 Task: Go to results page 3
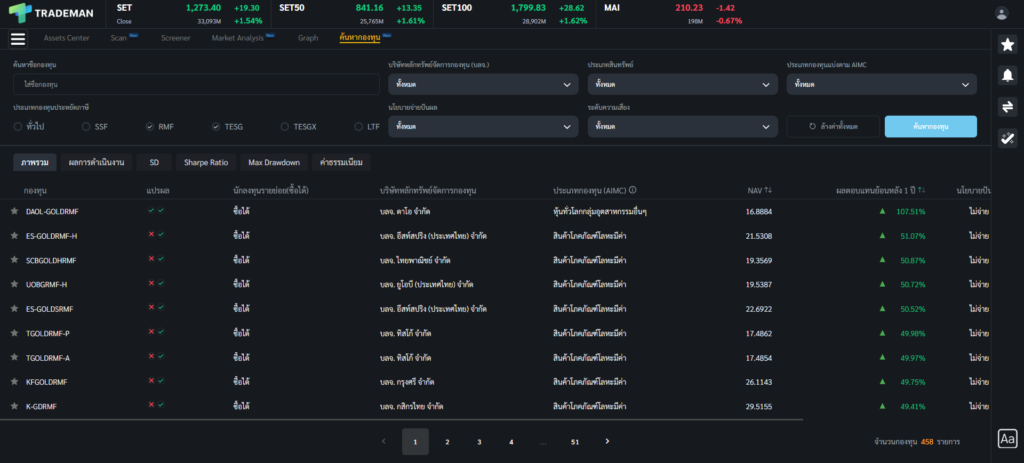point(479,441)
